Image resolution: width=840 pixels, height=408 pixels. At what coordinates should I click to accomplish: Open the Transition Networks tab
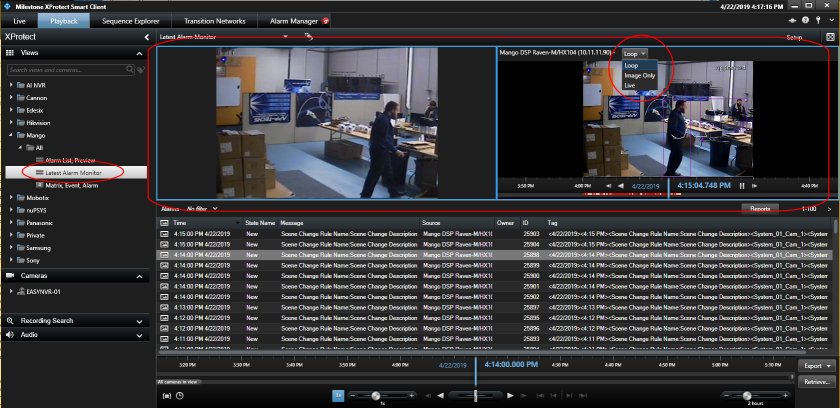pyautogui.click(x=214, y=21)
